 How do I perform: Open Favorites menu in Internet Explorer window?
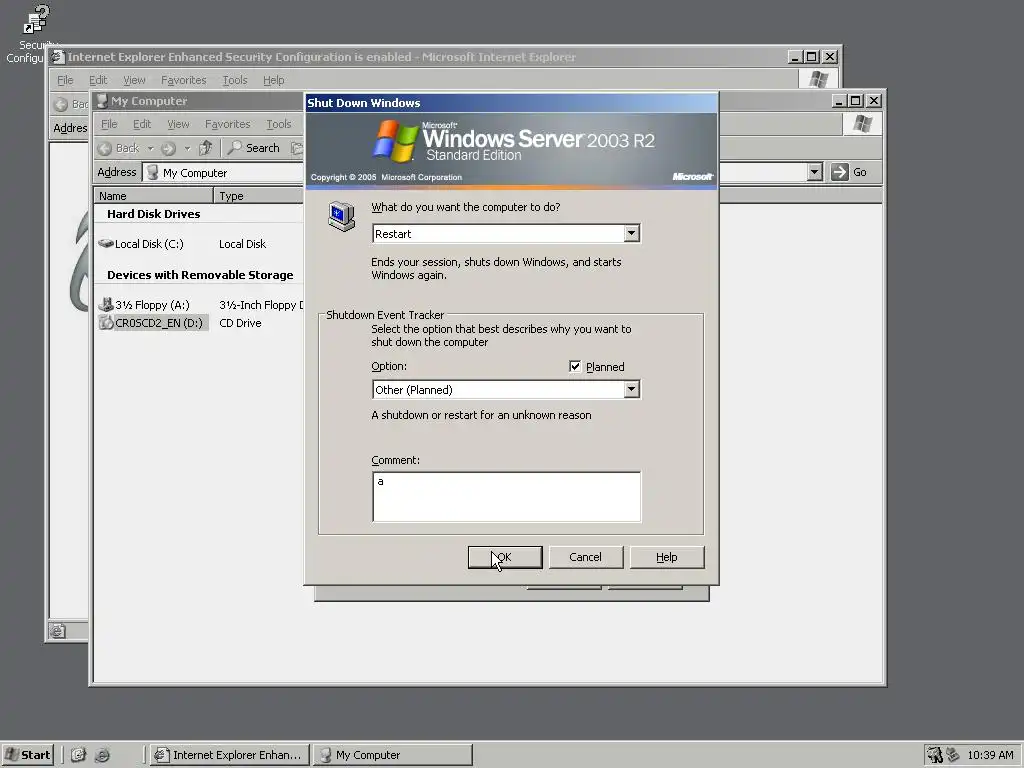[x=184, y=80]
